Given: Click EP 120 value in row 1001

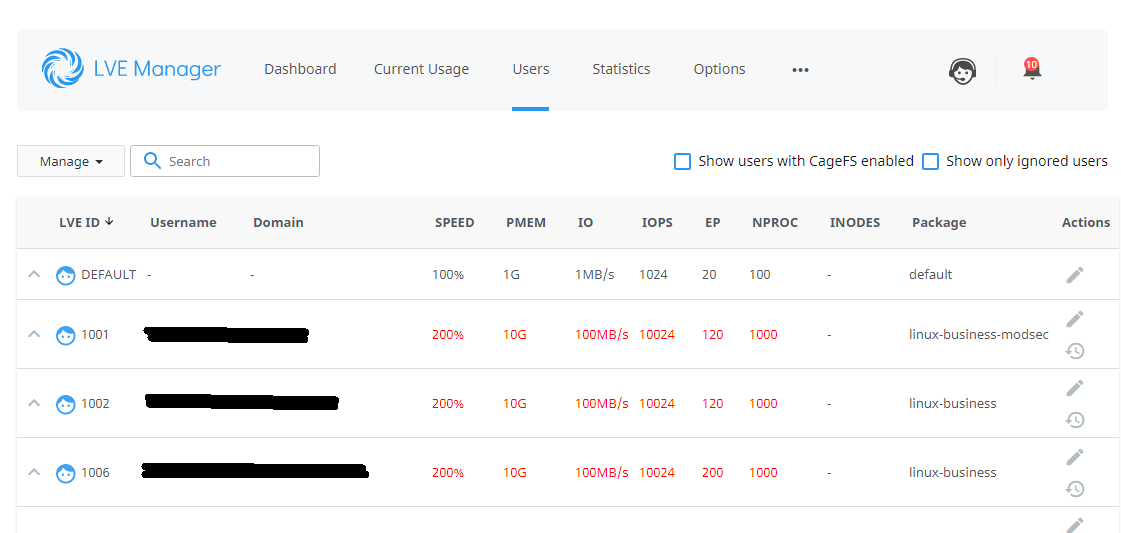Looking at the screenshot, I should (x=712, y=334).
